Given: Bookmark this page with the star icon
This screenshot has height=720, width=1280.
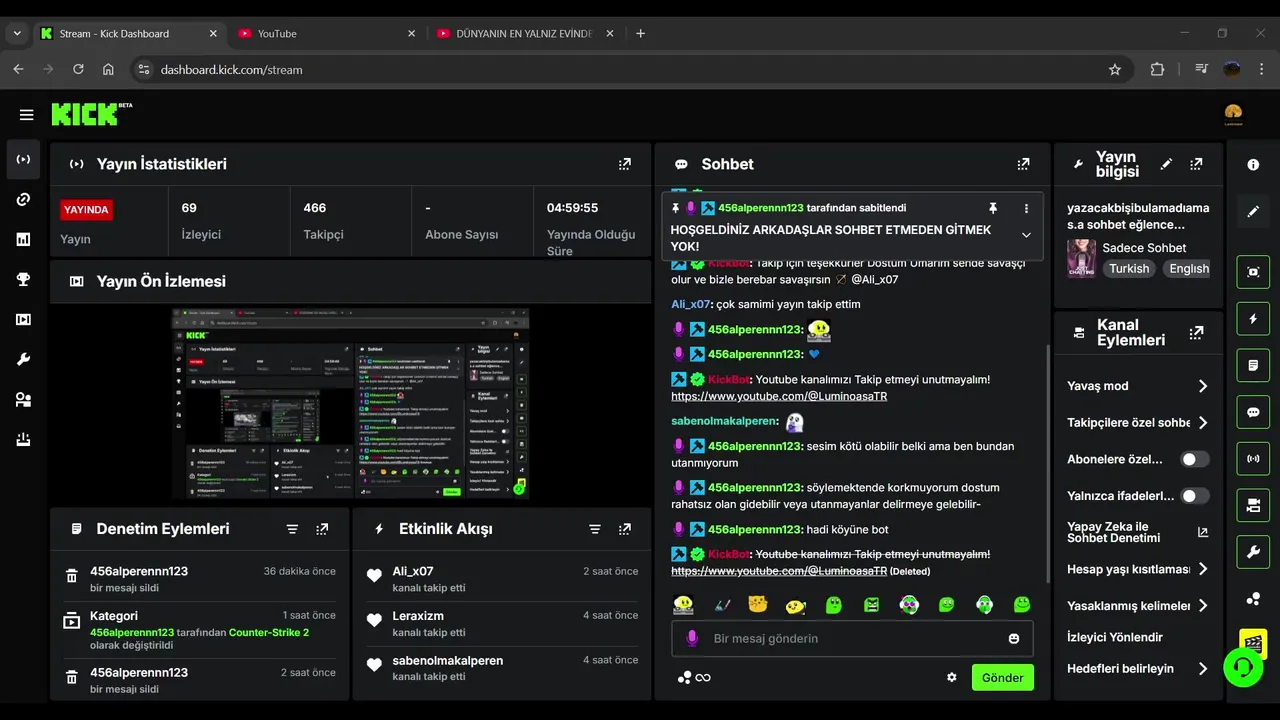Looking at the screenshot, I should 1115,69.
